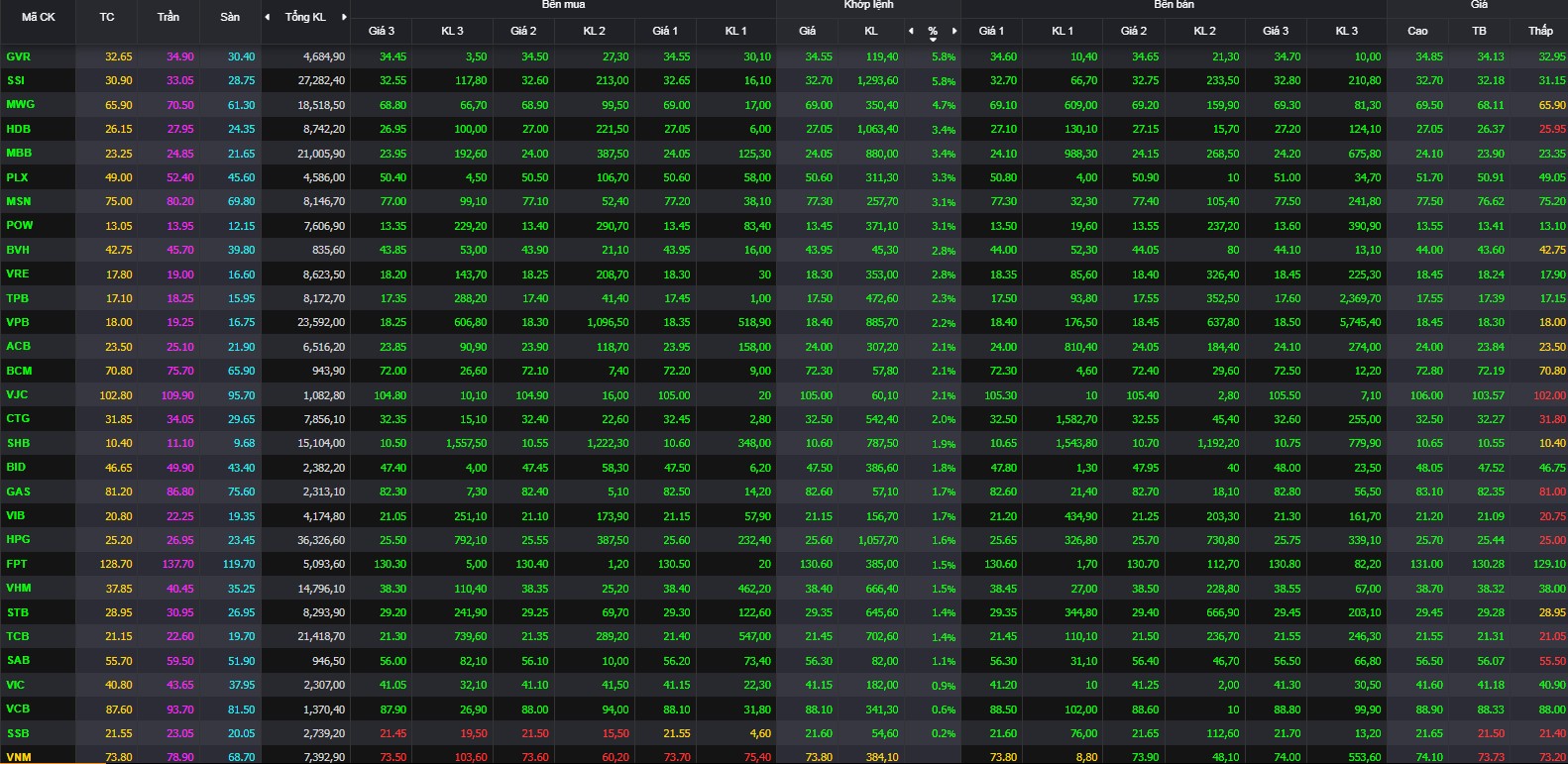This screenshot has height=764, width=1568.
Task: Click the left arrow beside Tổng KL
Action: click(267, 17)
